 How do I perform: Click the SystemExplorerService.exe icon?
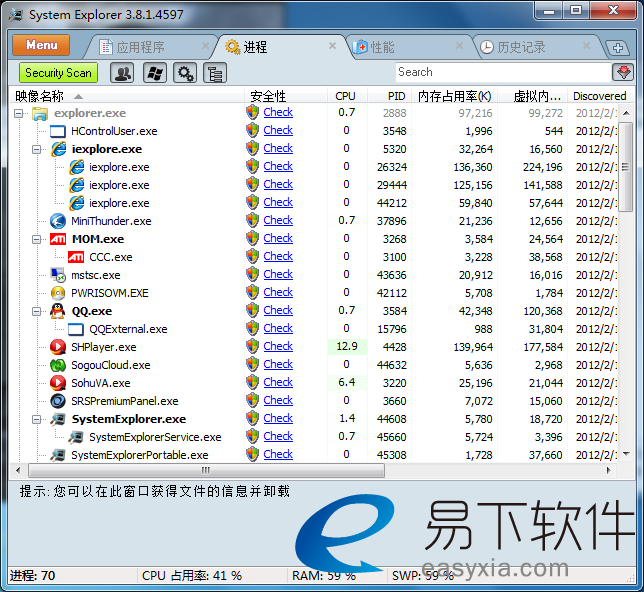pos(76,437)
